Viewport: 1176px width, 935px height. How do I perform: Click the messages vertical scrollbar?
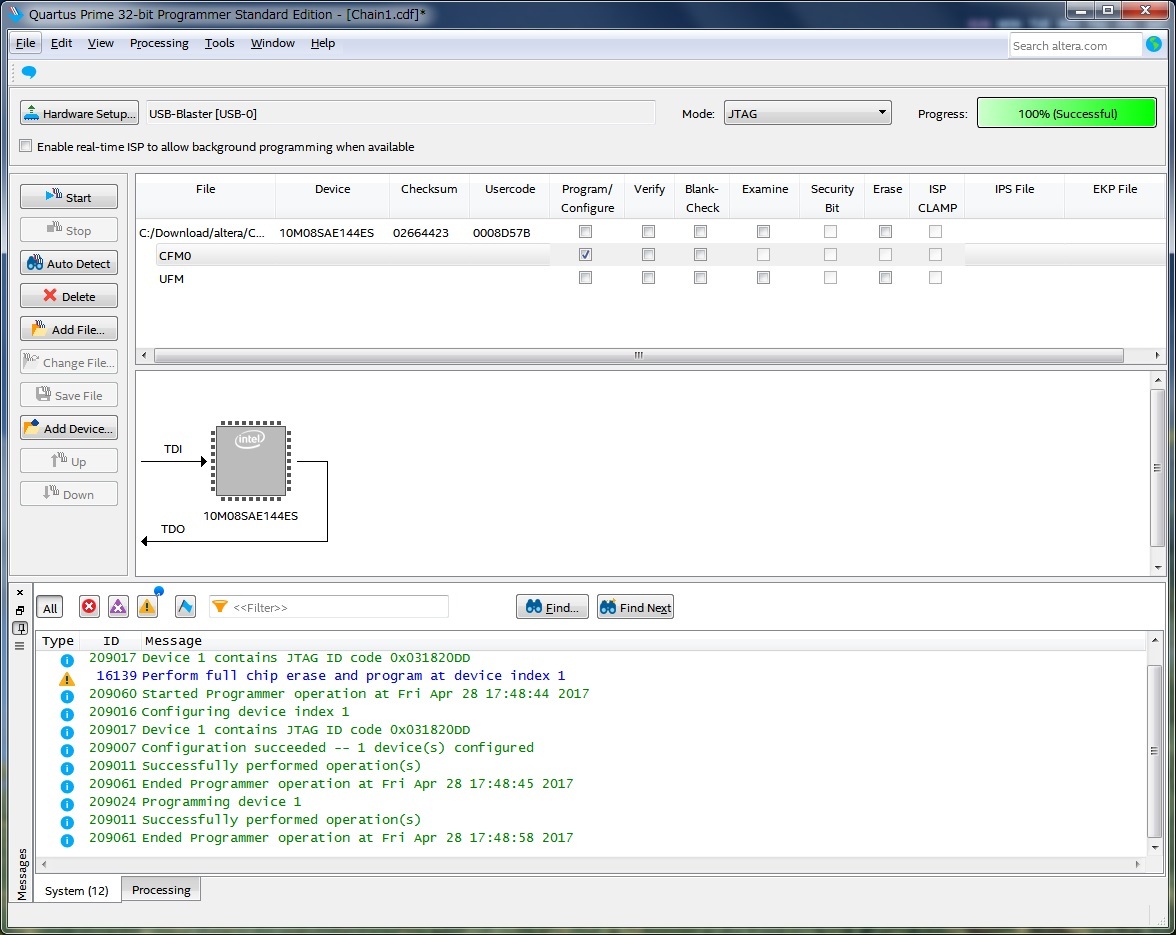pyautogui.click(x=1154, y=751)
